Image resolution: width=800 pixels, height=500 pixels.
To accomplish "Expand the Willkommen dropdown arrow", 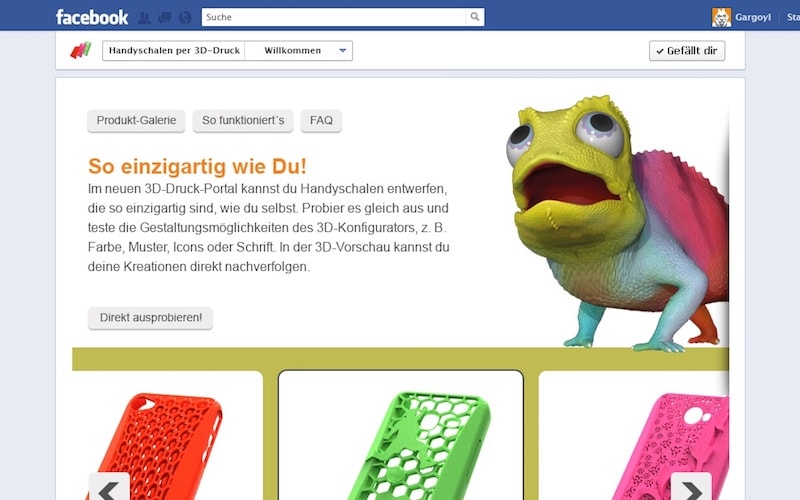I will (343, 51).
